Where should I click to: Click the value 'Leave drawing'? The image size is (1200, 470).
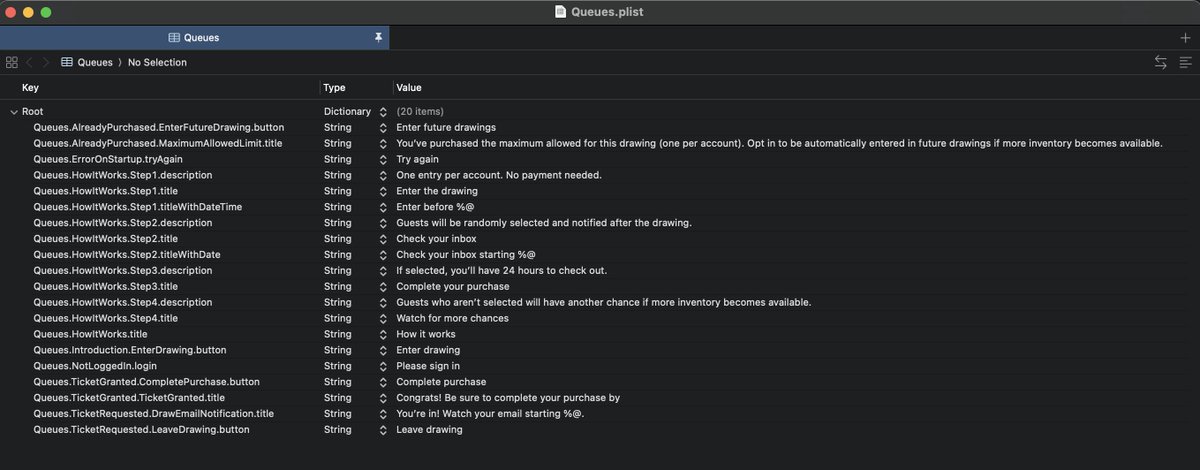pyautogui.click(x=430, y=430)
